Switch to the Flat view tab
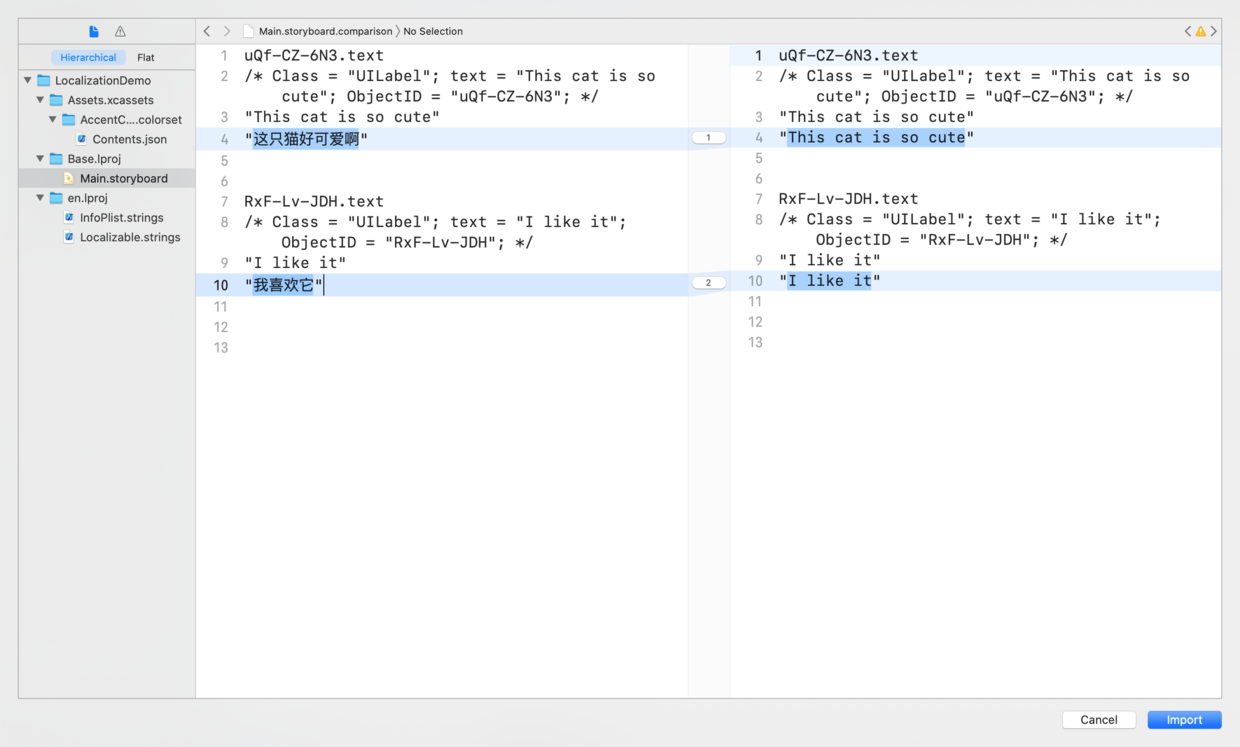 point(146,58)
